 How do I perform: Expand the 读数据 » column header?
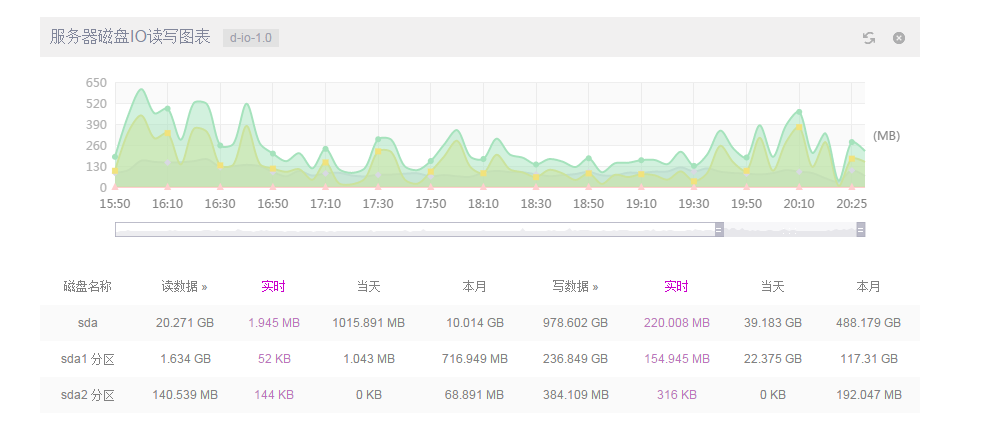click(184, 286)
